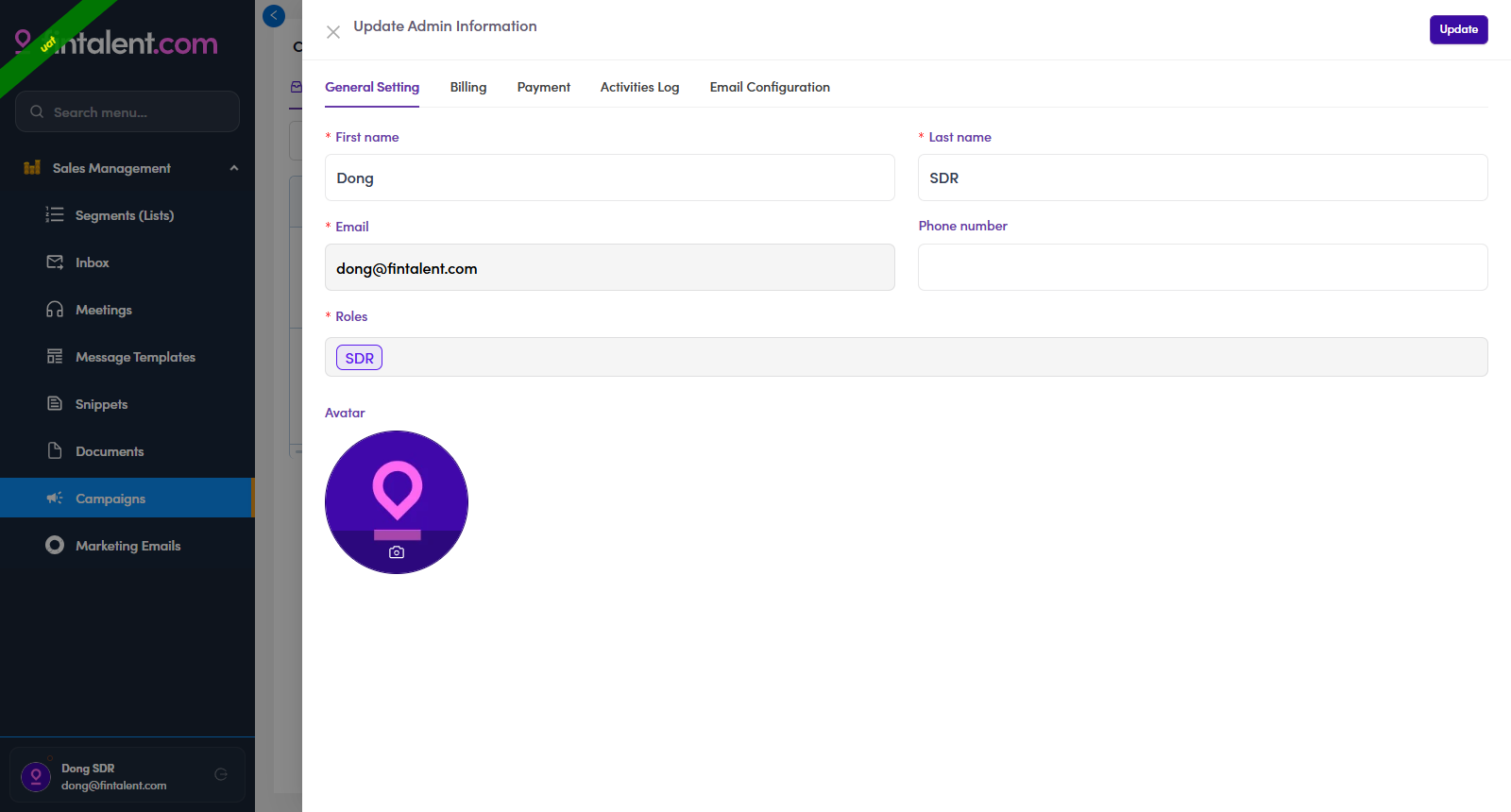The height and width of the screenshot is (812, 1511).
Task: Click the Campaigns megaphone icon
Action: point(55,498)
